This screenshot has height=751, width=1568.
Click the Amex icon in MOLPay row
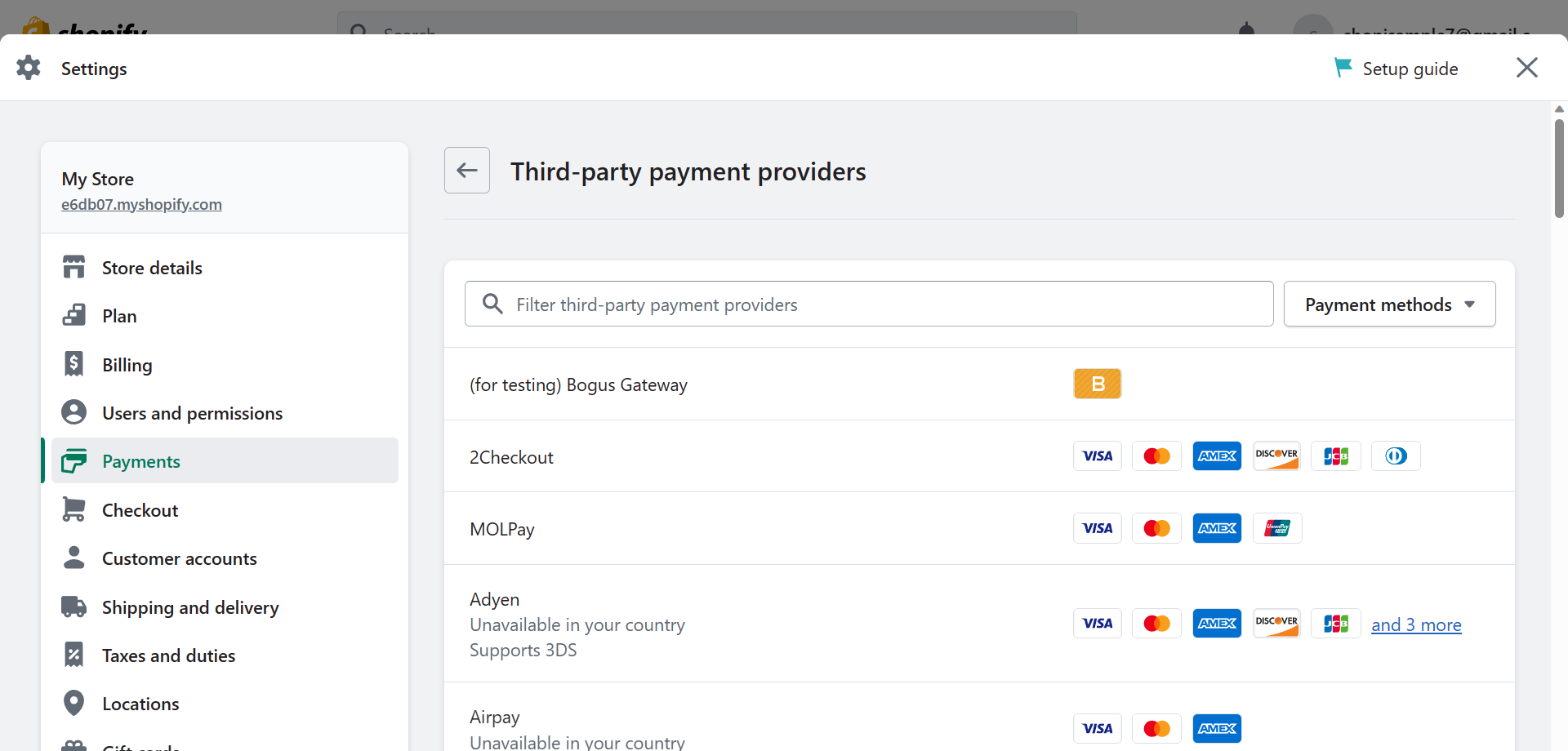[x=1217, y=528]
